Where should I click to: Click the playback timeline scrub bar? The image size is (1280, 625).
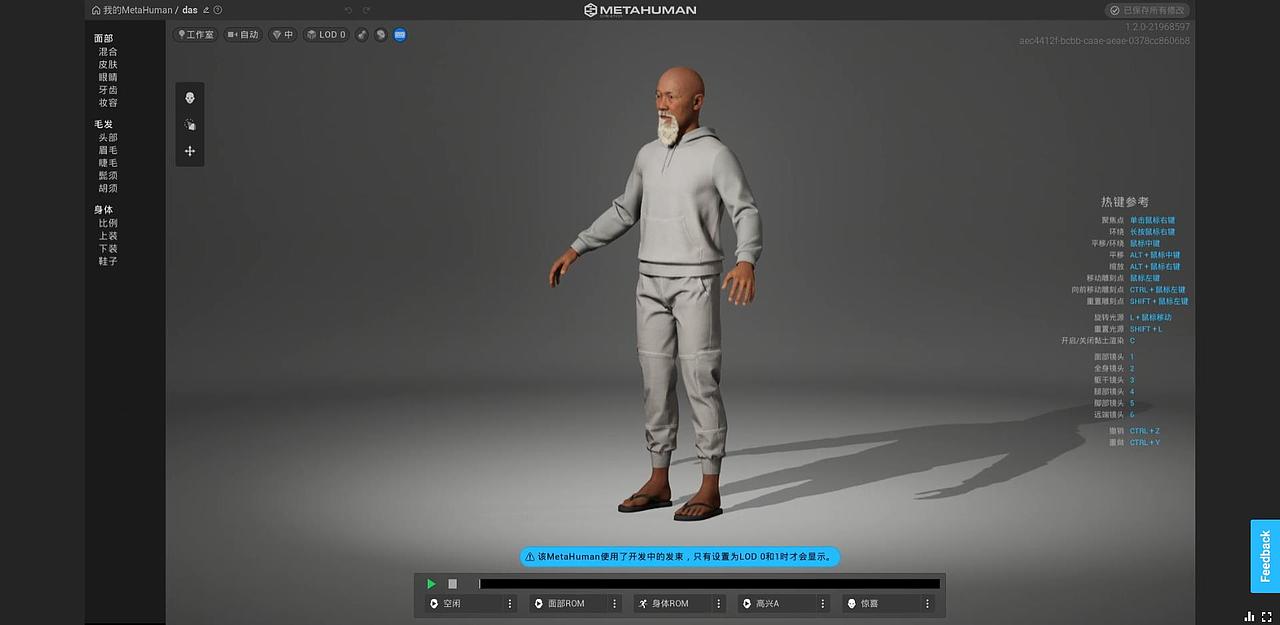710,583
